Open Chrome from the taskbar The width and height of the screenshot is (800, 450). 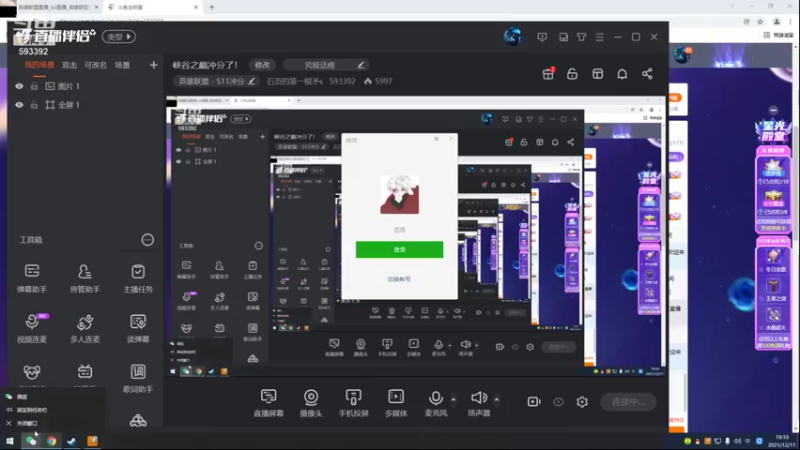(x=52, y=441)
